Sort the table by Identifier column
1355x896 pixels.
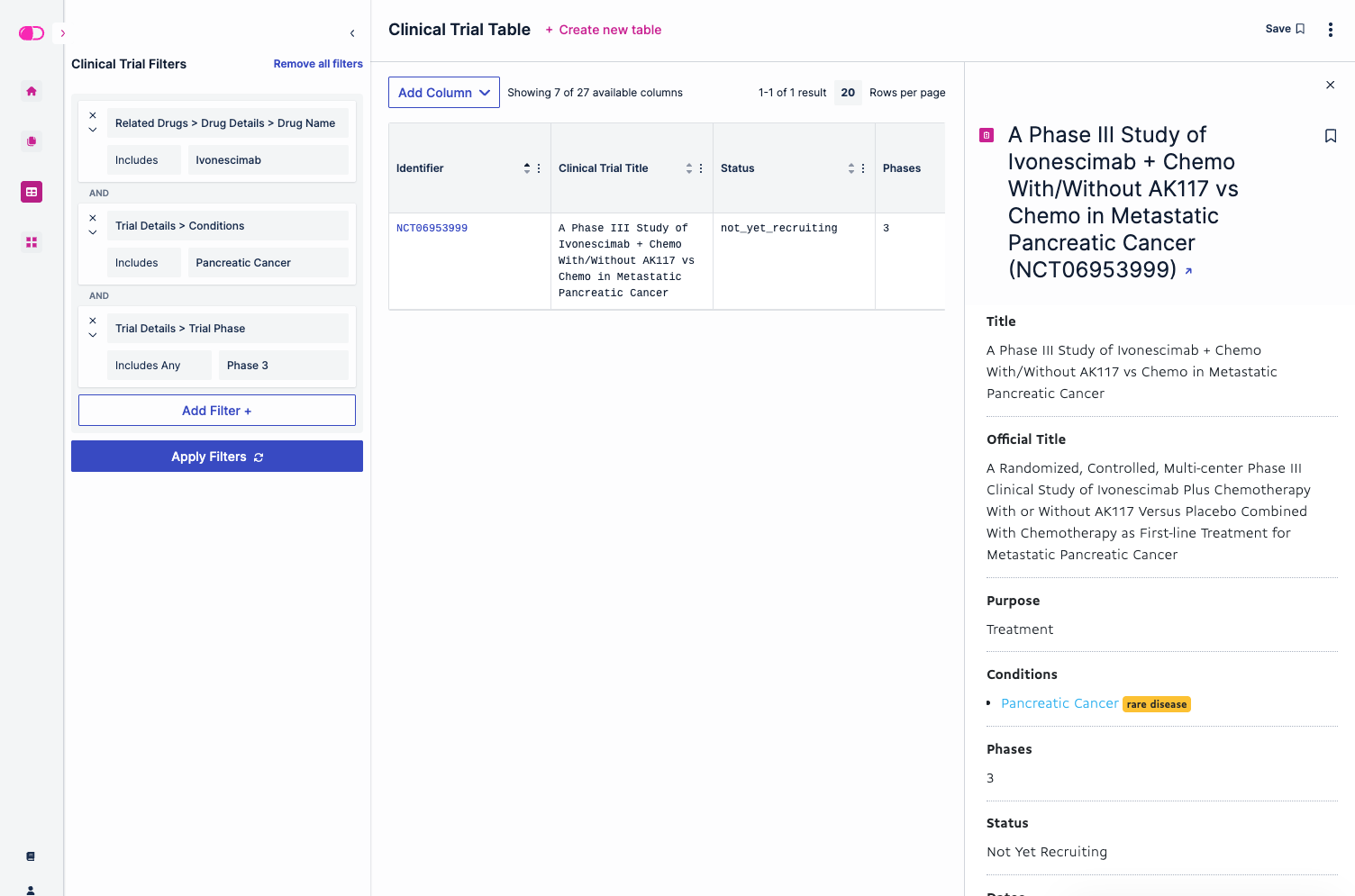click(x=527, y=168)
